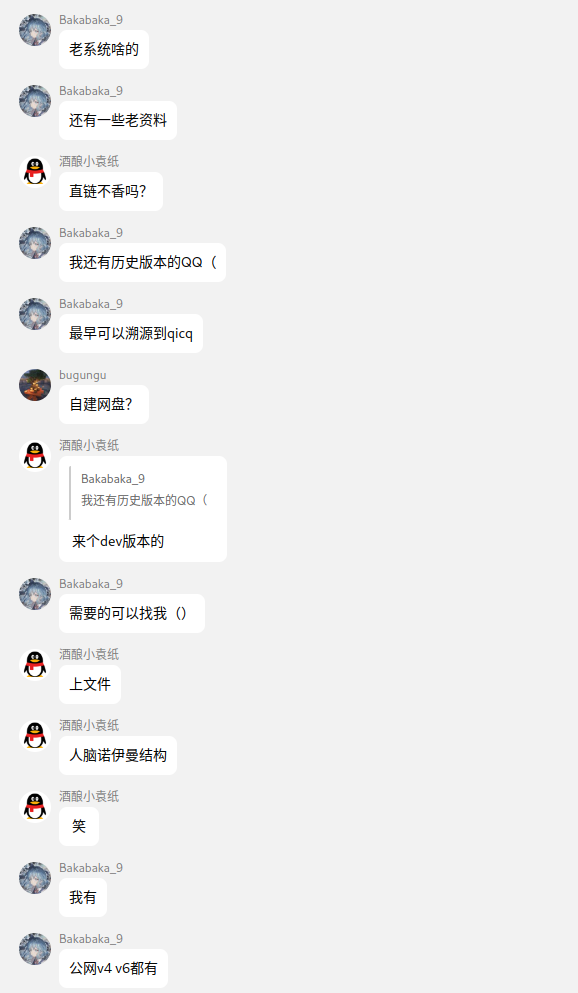The height and width of the screenshot is (993, 578).
Task: Open bugungu's profile avatar
Action: point(35,385)
